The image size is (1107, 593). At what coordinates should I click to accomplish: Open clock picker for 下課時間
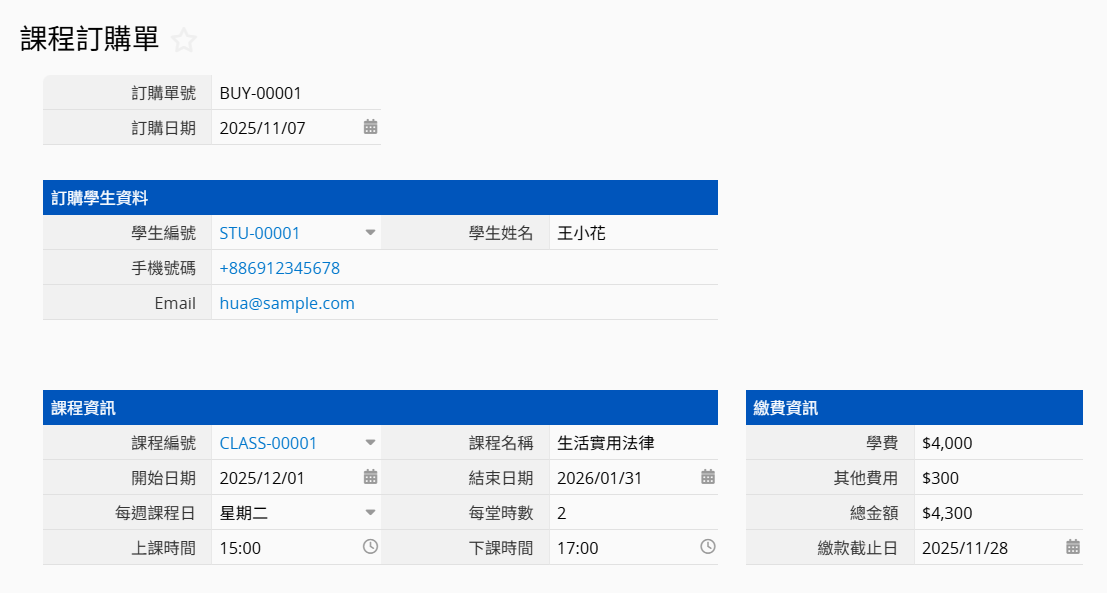(x=708, y=547)
